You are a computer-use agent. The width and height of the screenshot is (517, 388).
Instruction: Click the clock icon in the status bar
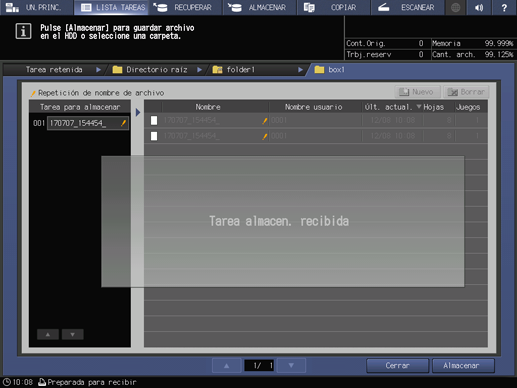pos(7,382)
